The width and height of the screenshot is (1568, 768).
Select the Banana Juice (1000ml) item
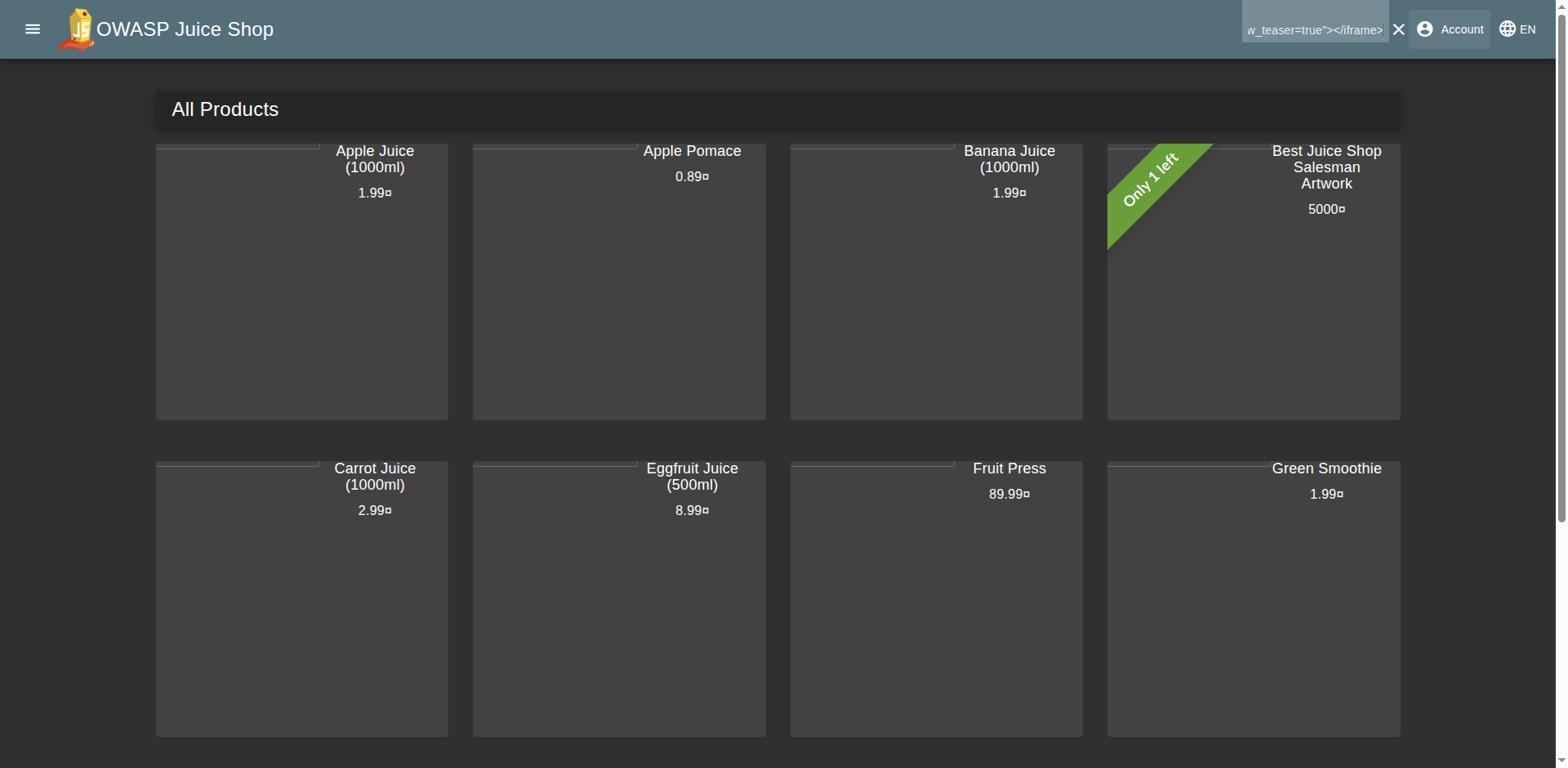[936, 282]
